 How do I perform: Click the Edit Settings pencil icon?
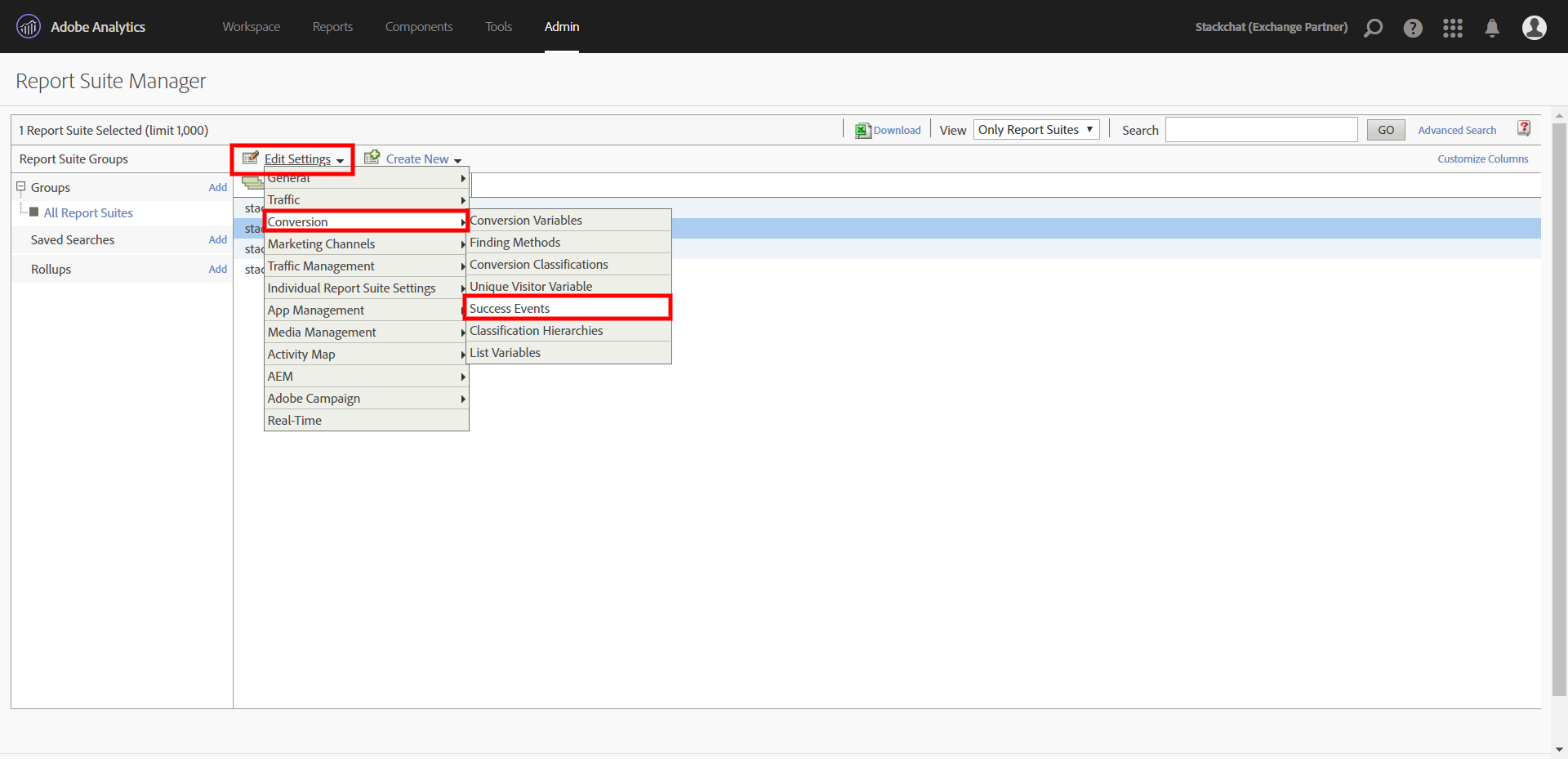251,158
